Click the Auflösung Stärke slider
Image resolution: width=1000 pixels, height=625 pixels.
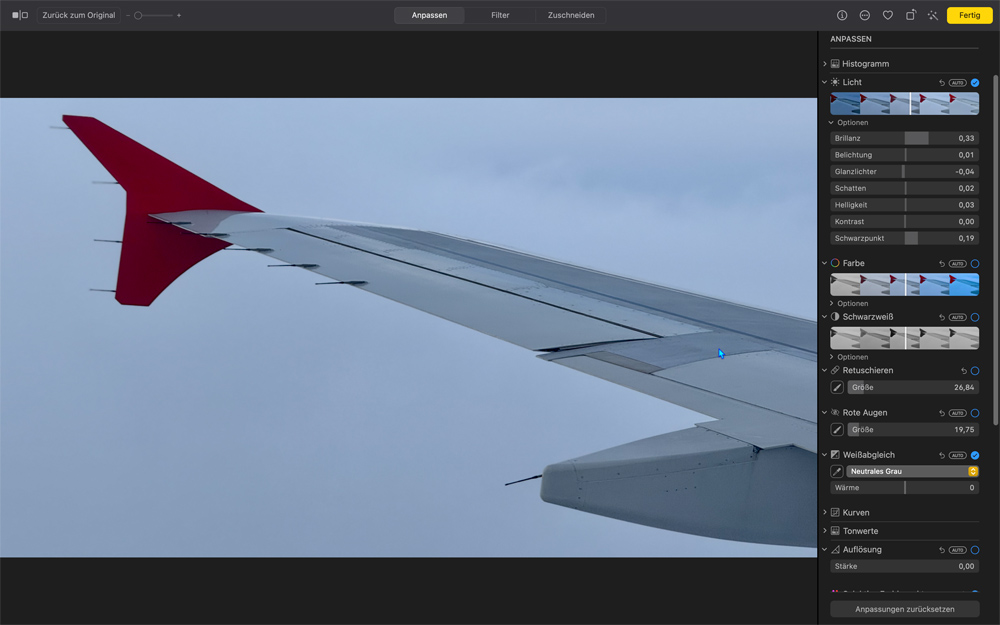tap(904, 566)
